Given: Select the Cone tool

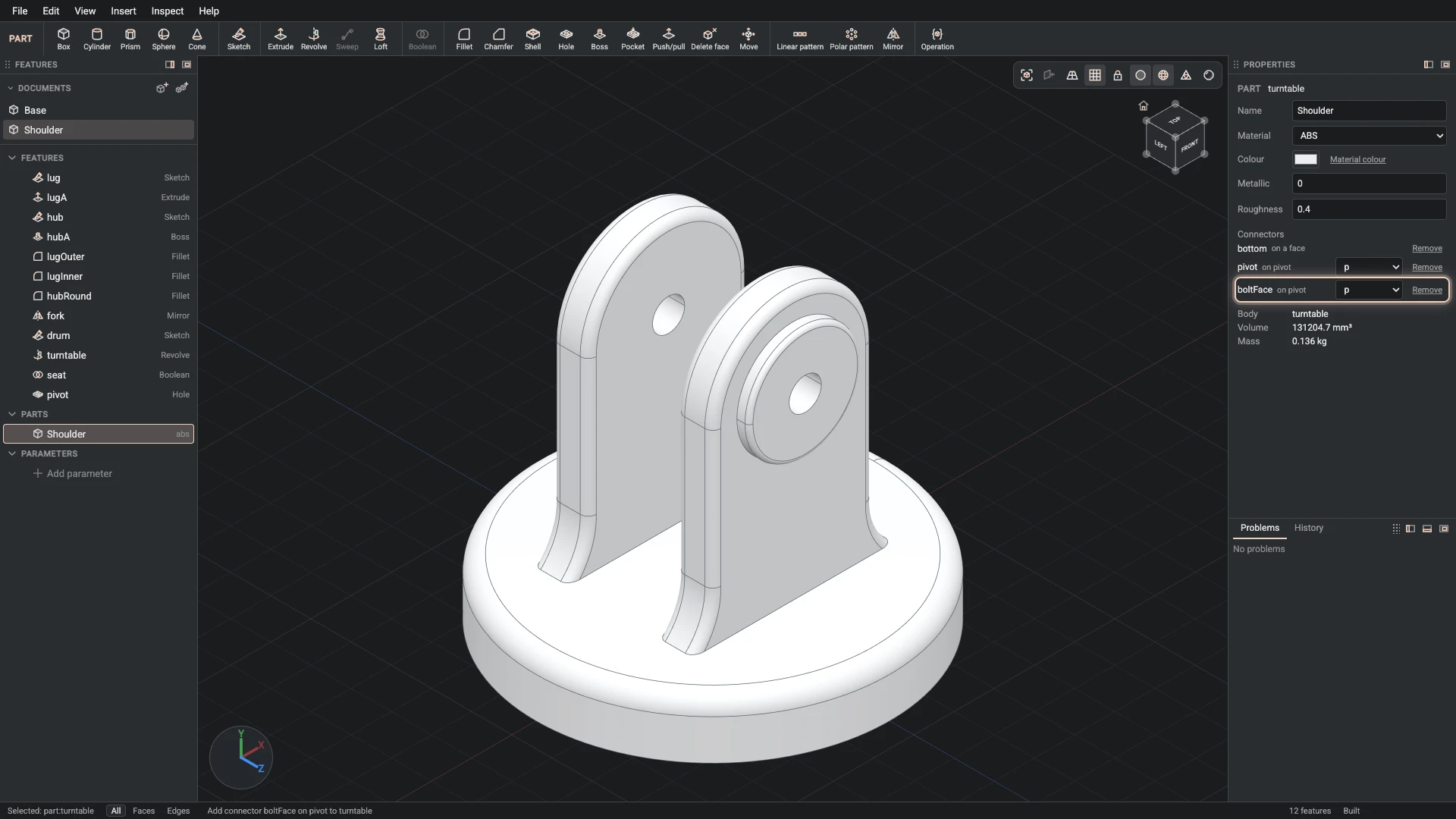Looking at the screenshot, I should click(197, 39).
